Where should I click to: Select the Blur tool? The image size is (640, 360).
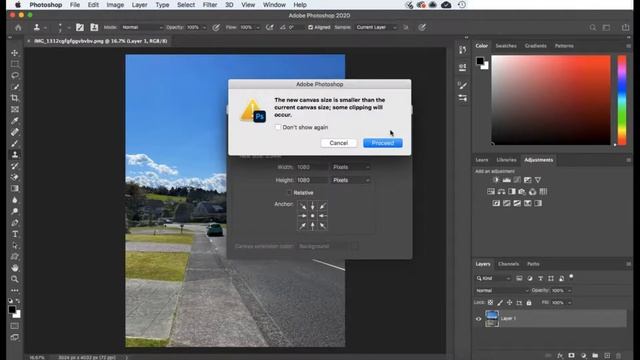[15, 200]
